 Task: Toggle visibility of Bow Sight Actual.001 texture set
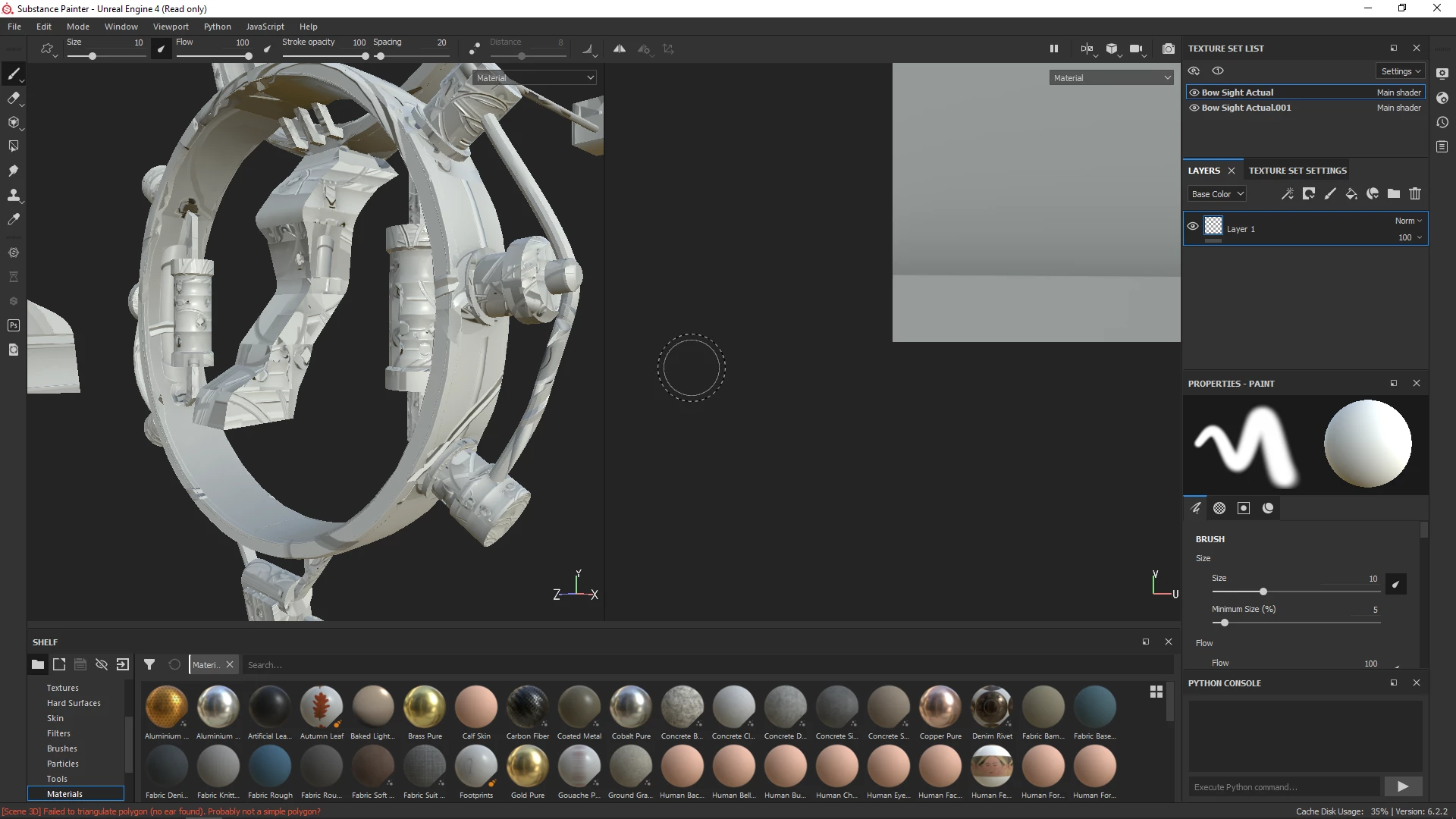point(1194,108)
